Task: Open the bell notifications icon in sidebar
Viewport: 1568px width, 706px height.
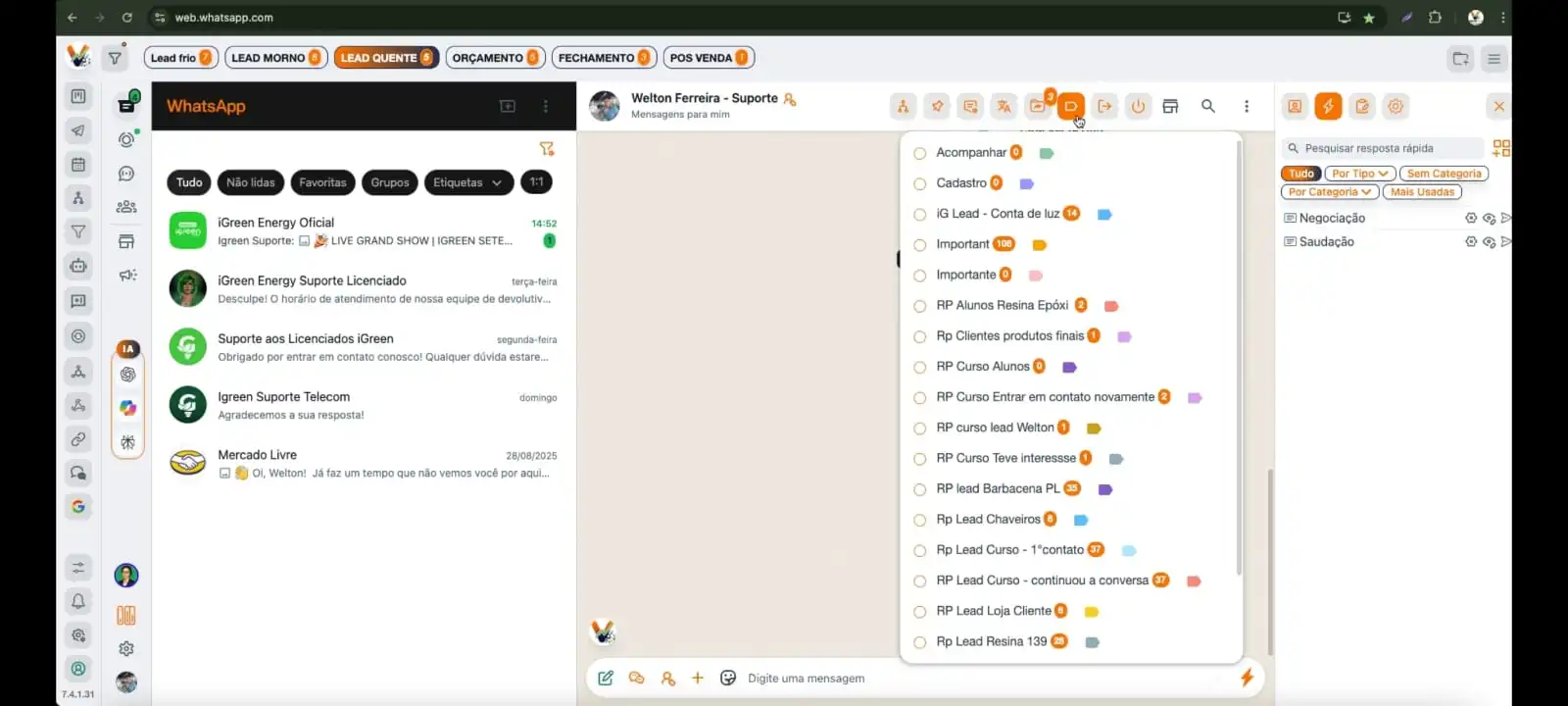Action: (x=78, y=601)
